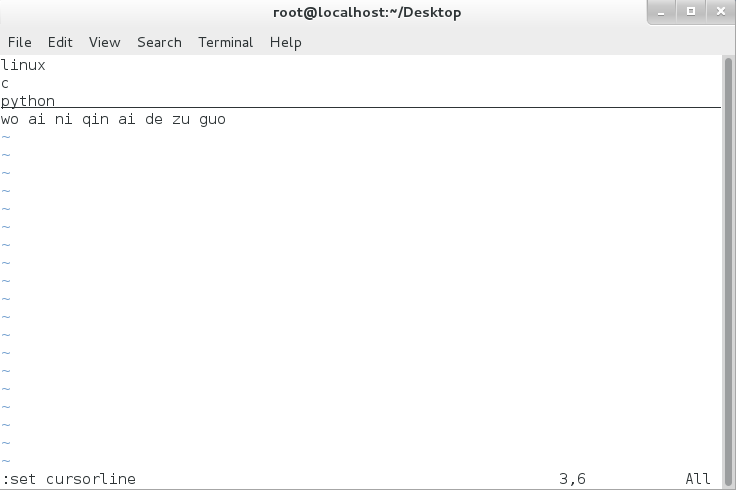This screenshot has height=490, width=736.
Task: Click the word 'qin' in the fourth line
Action: tap(95, 119)
